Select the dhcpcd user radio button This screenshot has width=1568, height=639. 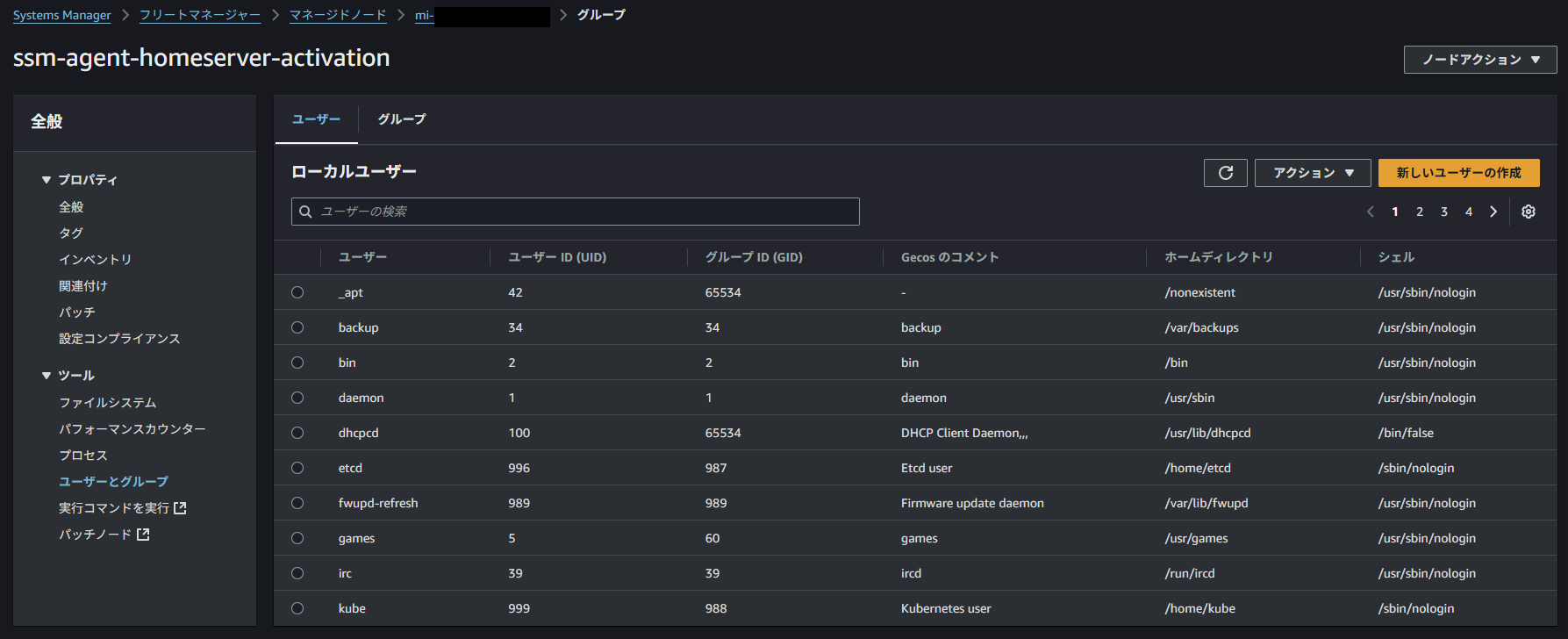pyautogui.click(x=297, y=433)
